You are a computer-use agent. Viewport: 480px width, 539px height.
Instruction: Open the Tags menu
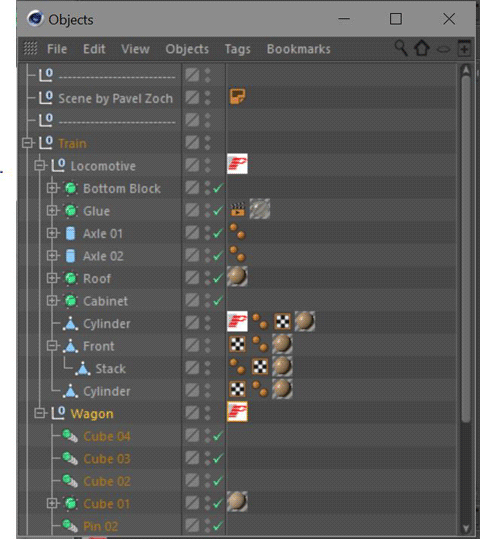tap(237, 49)
